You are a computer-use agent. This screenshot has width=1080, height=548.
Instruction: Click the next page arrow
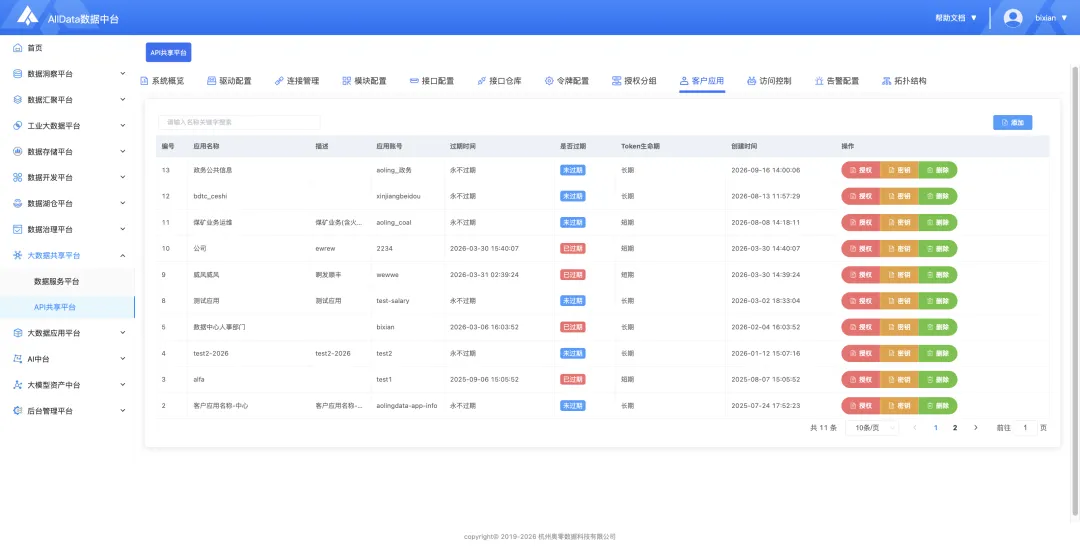pyautogui.click(x=975, y=428)
